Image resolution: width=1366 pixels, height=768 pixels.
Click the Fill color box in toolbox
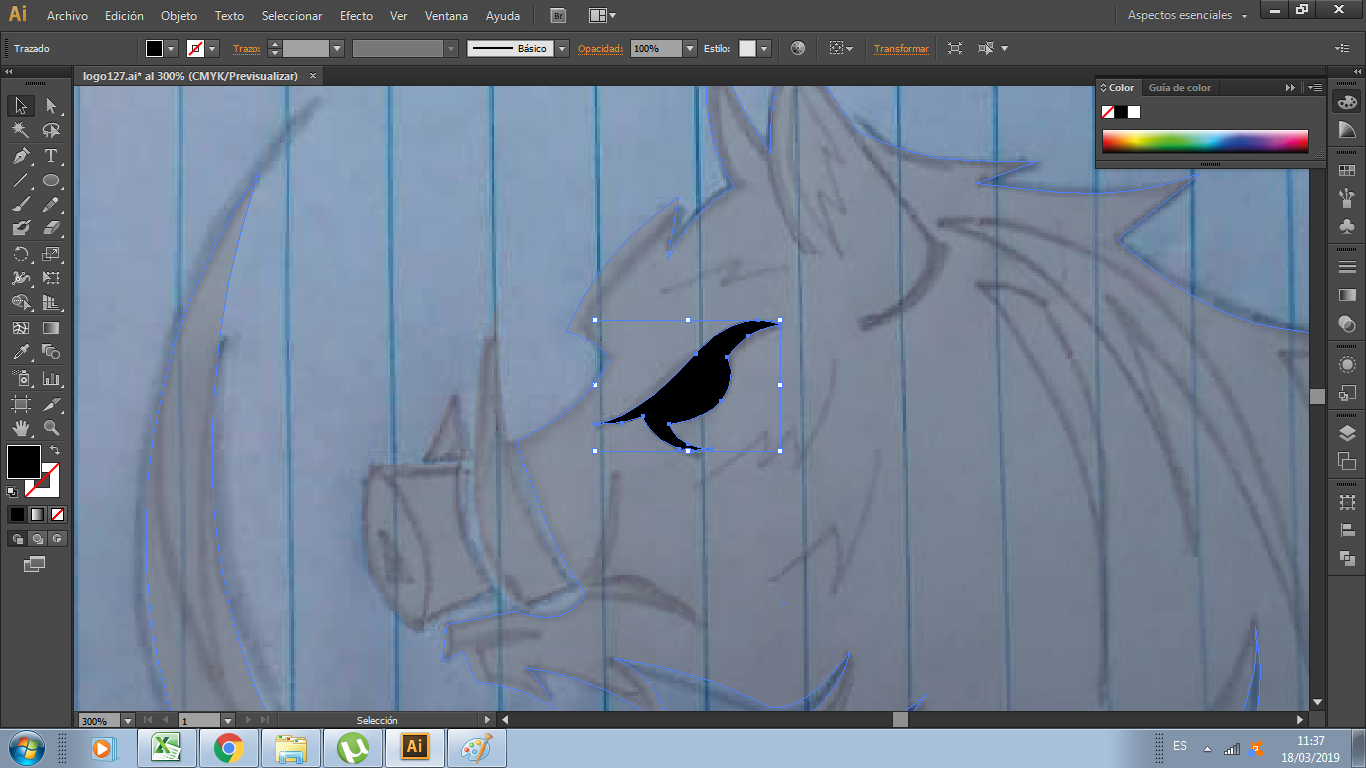click(24, 462)
